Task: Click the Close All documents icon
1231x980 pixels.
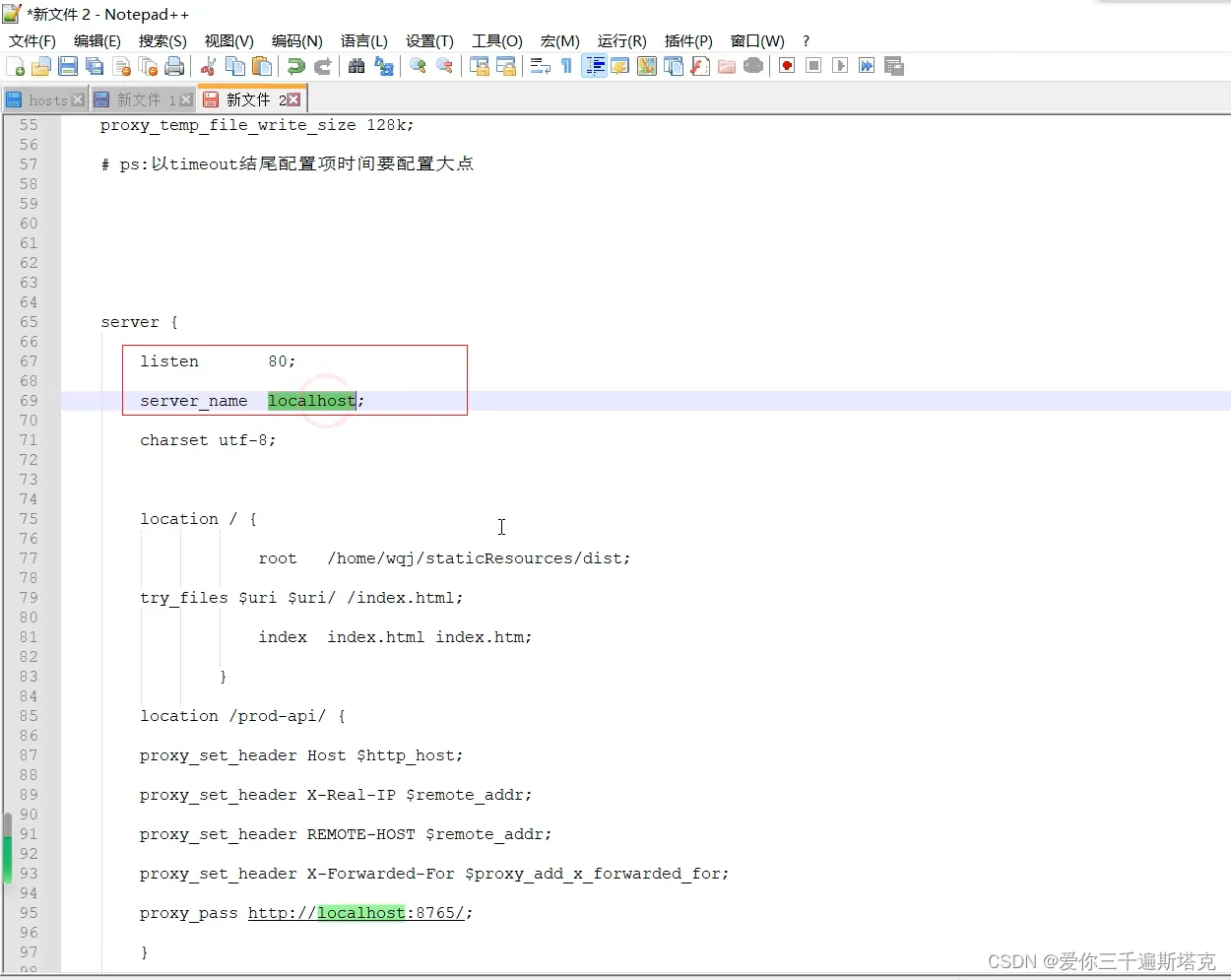Action: click(148, 66)
